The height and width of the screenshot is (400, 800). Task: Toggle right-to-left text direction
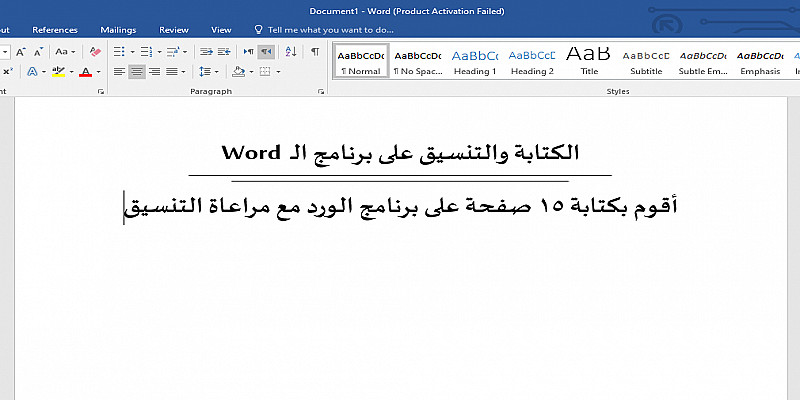pyautogui.click(x=266, y=52)
